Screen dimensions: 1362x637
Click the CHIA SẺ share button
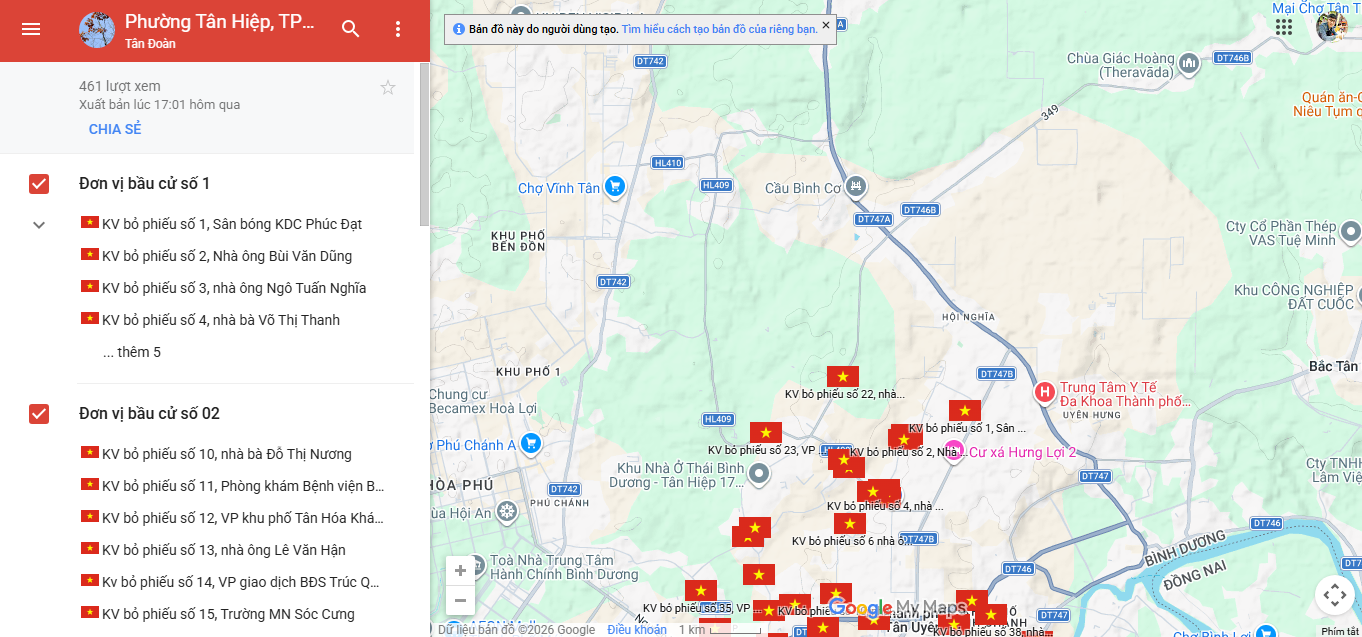115,129
